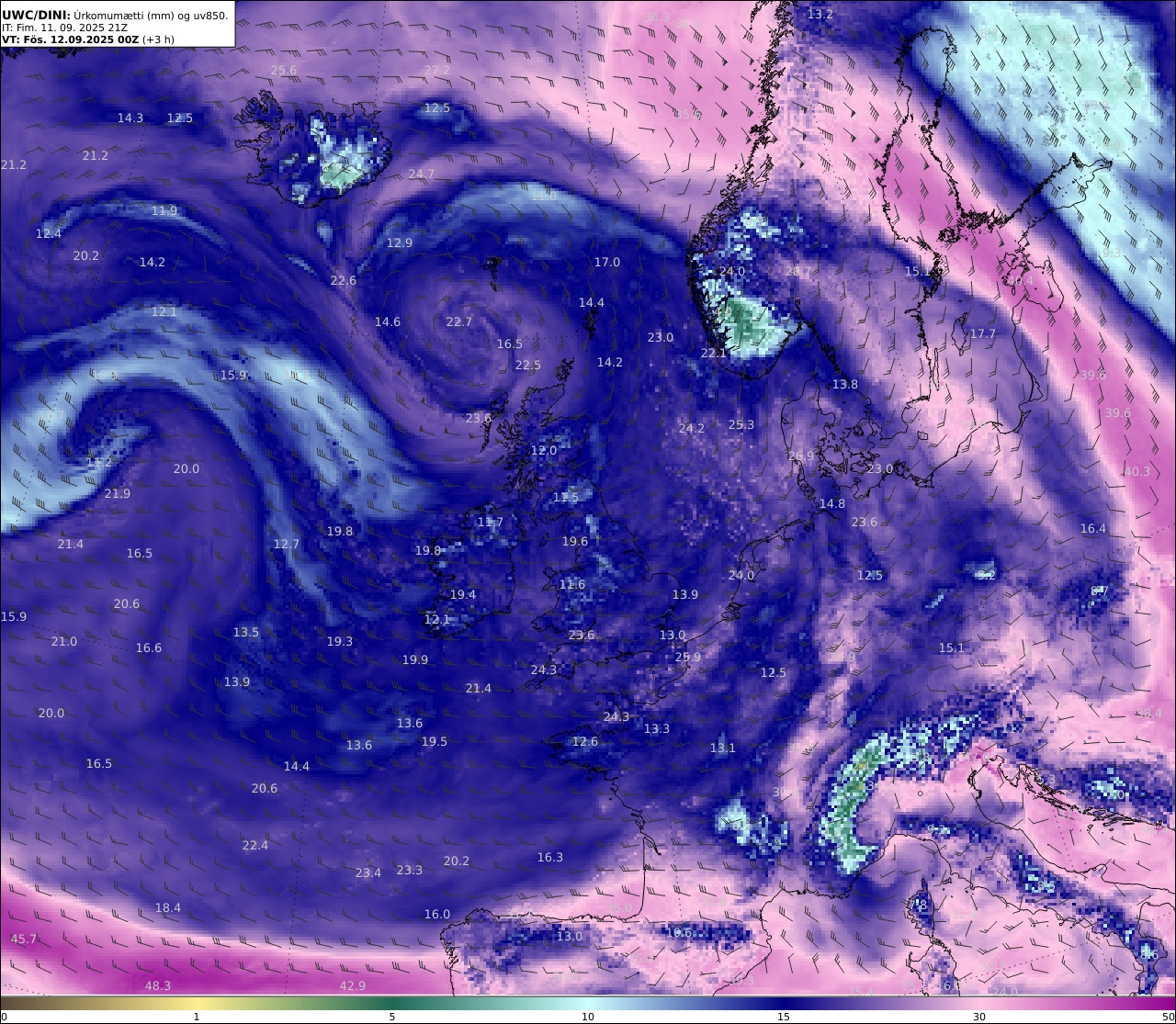Click the 12.9 value label
Screen dimensions: 1176x1024
point(400,243)
